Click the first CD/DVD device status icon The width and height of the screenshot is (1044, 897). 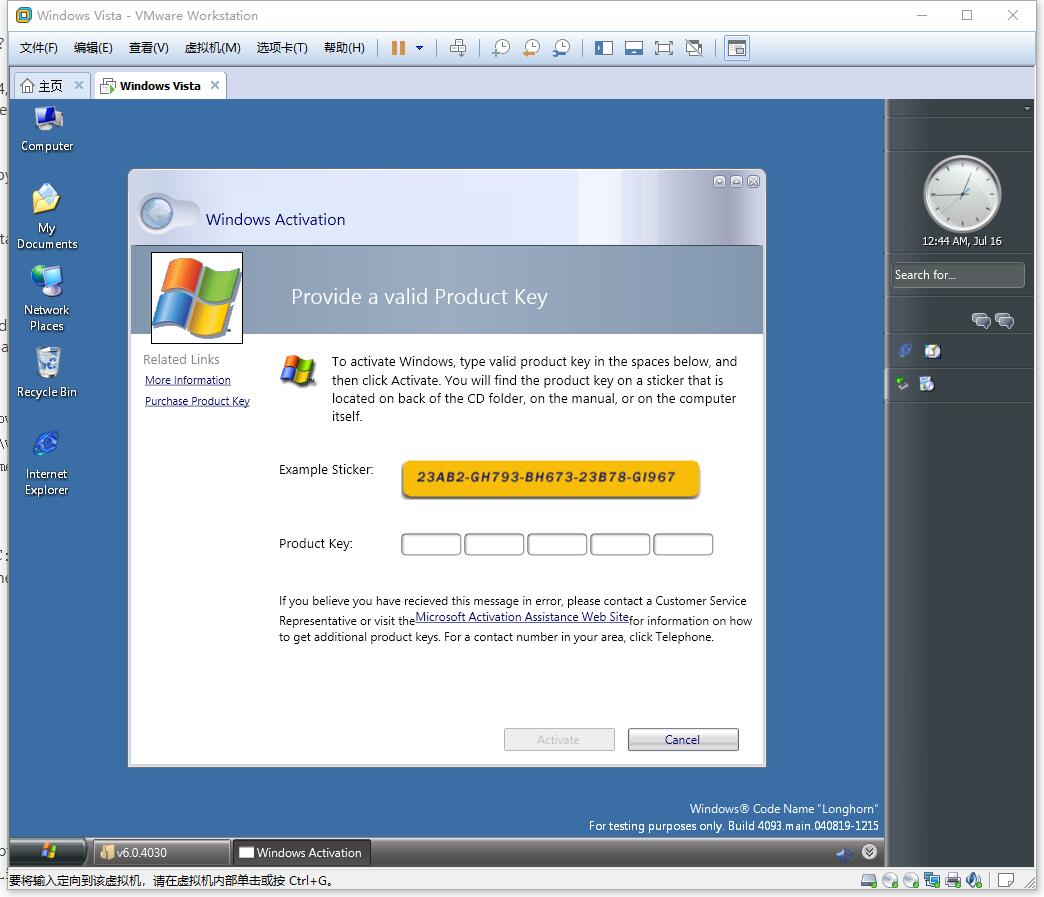point(890,880)
